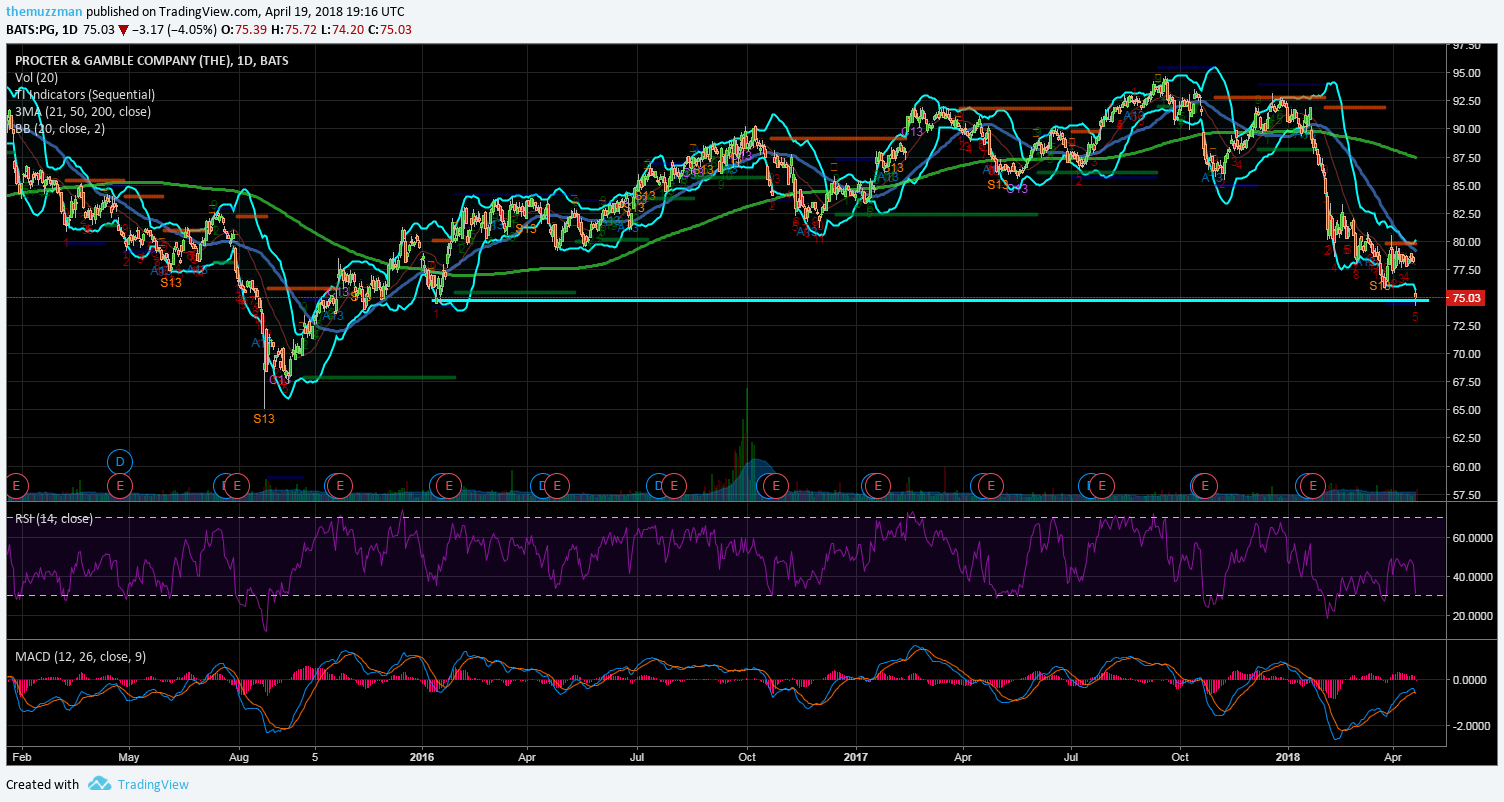1504x802 pixels.
Task: Click the 2017 time axis label
Action: click(857, 759)
